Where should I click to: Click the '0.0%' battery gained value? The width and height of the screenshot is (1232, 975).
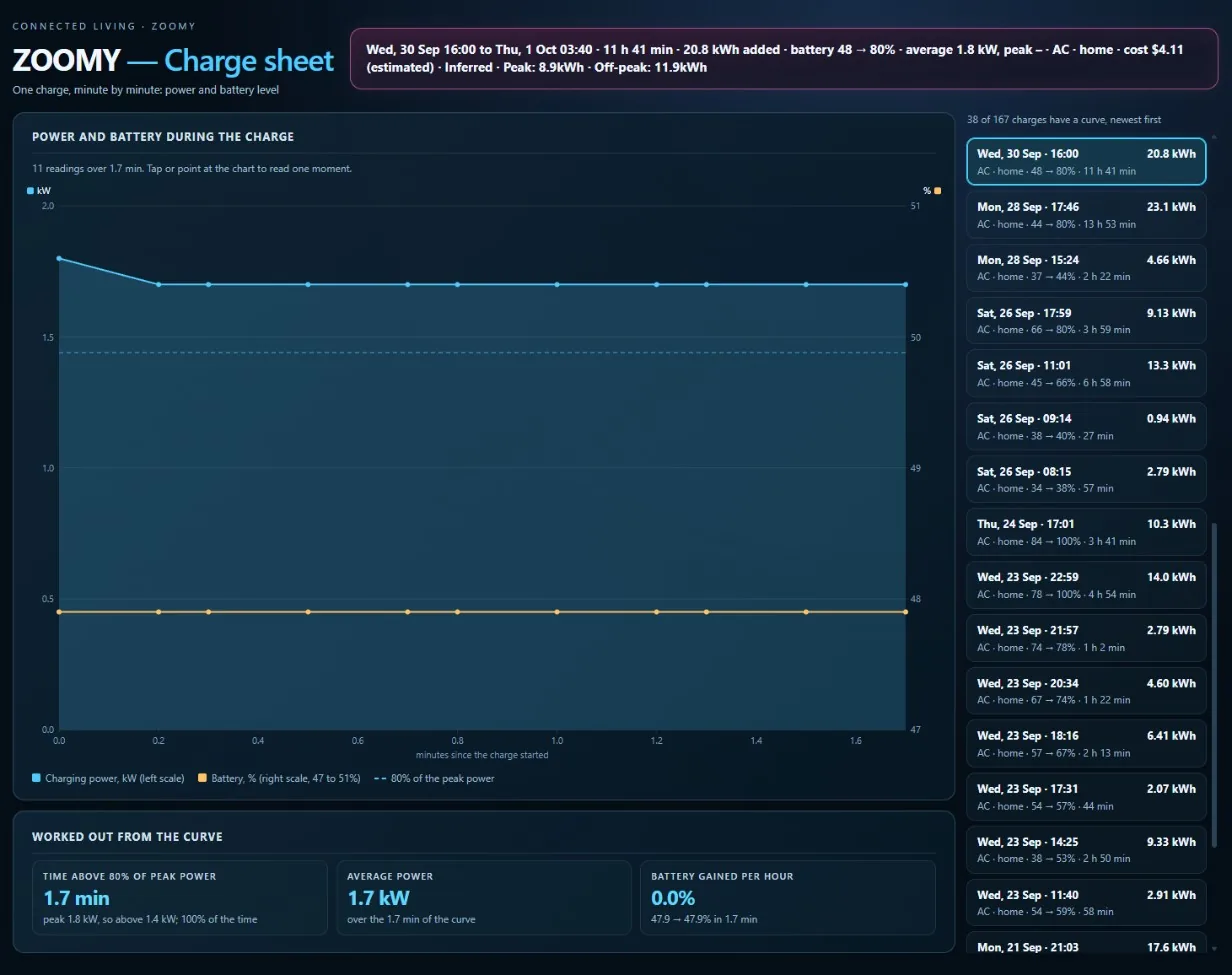coord(673,898)
